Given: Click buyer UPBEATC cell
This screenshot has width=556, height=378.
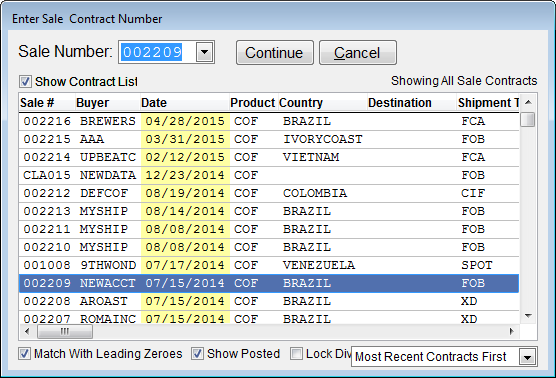Looking at the screenshot, I should [107, 157].
